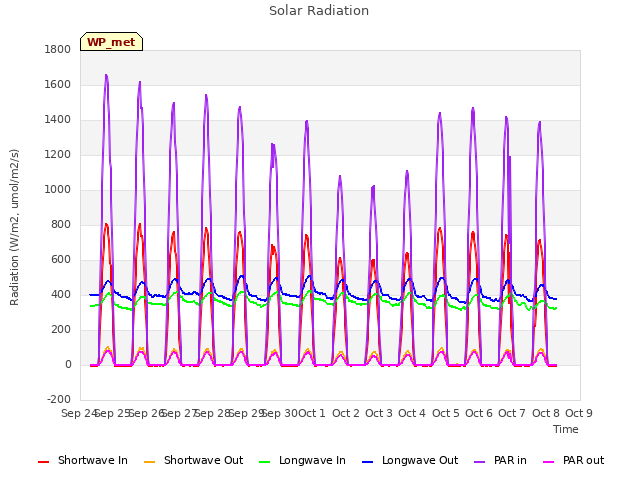Screen dimensions: 640x480
Task: Click the 1400 y-axis tick label
Action: (58, 120)
